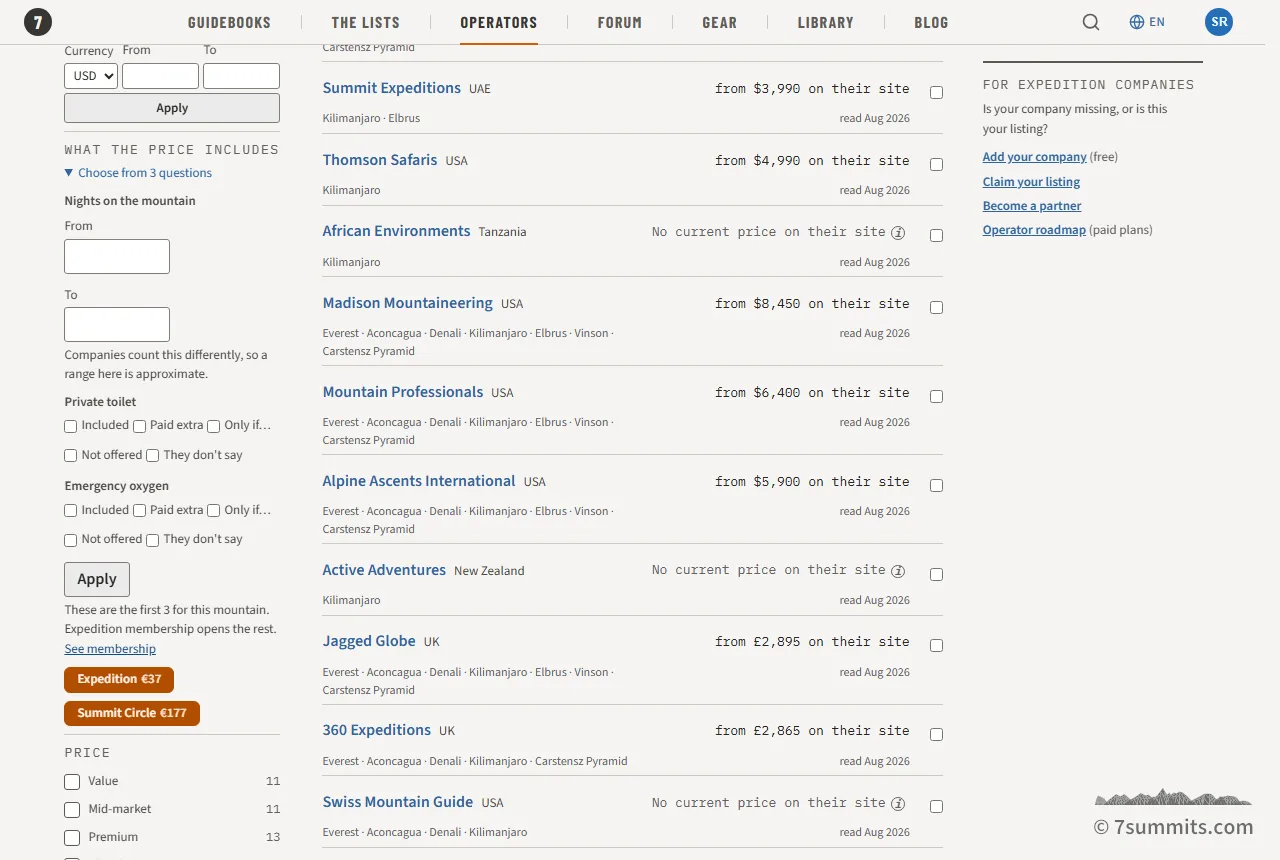Open the EN language selector globe
This screenshot has height=860, width=1280.
tap(1147, 22)
